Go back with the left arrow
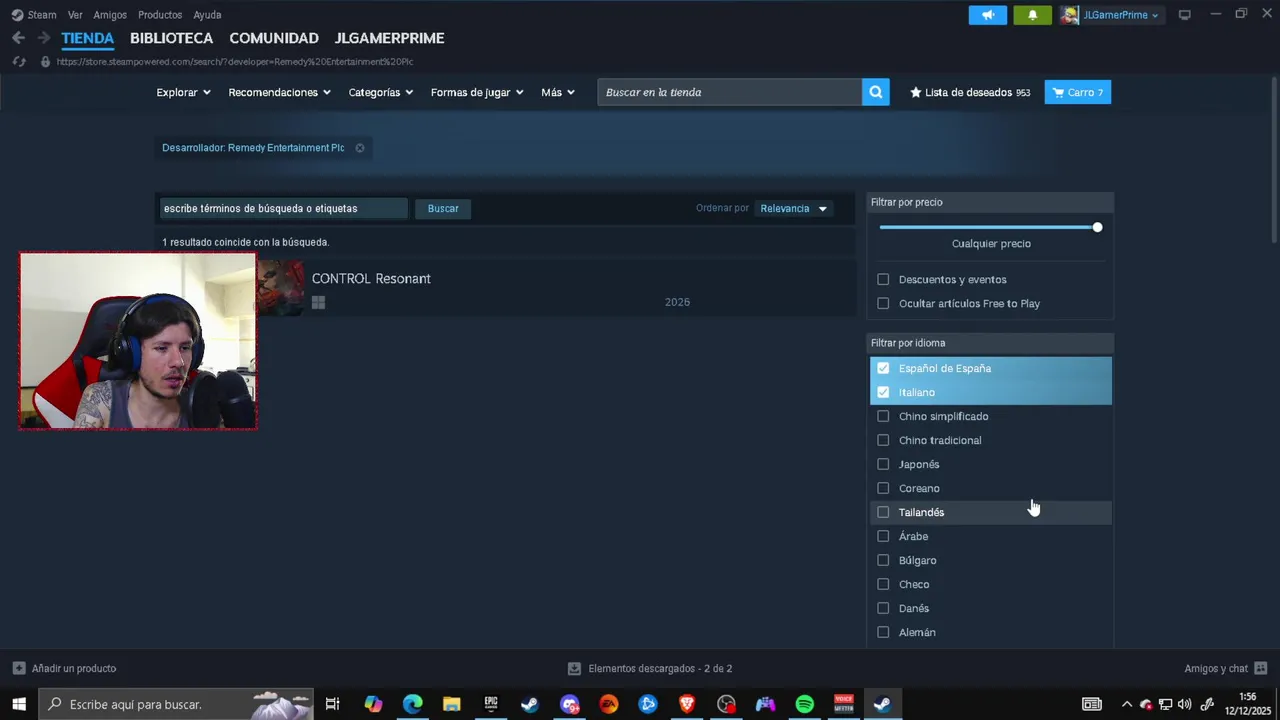 18,38
